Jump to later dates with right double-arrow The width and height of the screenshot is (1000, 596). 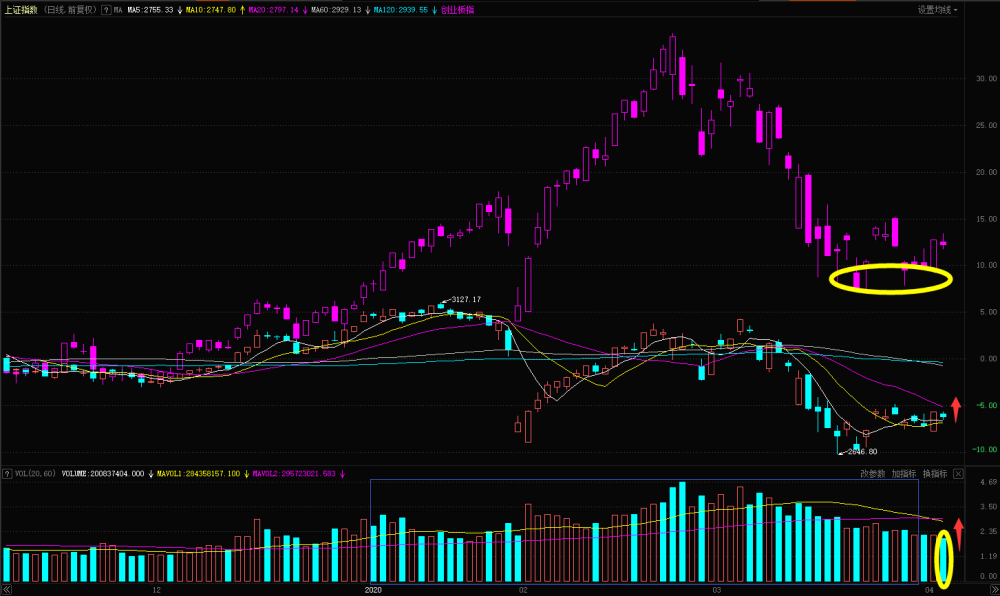point(994,590)
